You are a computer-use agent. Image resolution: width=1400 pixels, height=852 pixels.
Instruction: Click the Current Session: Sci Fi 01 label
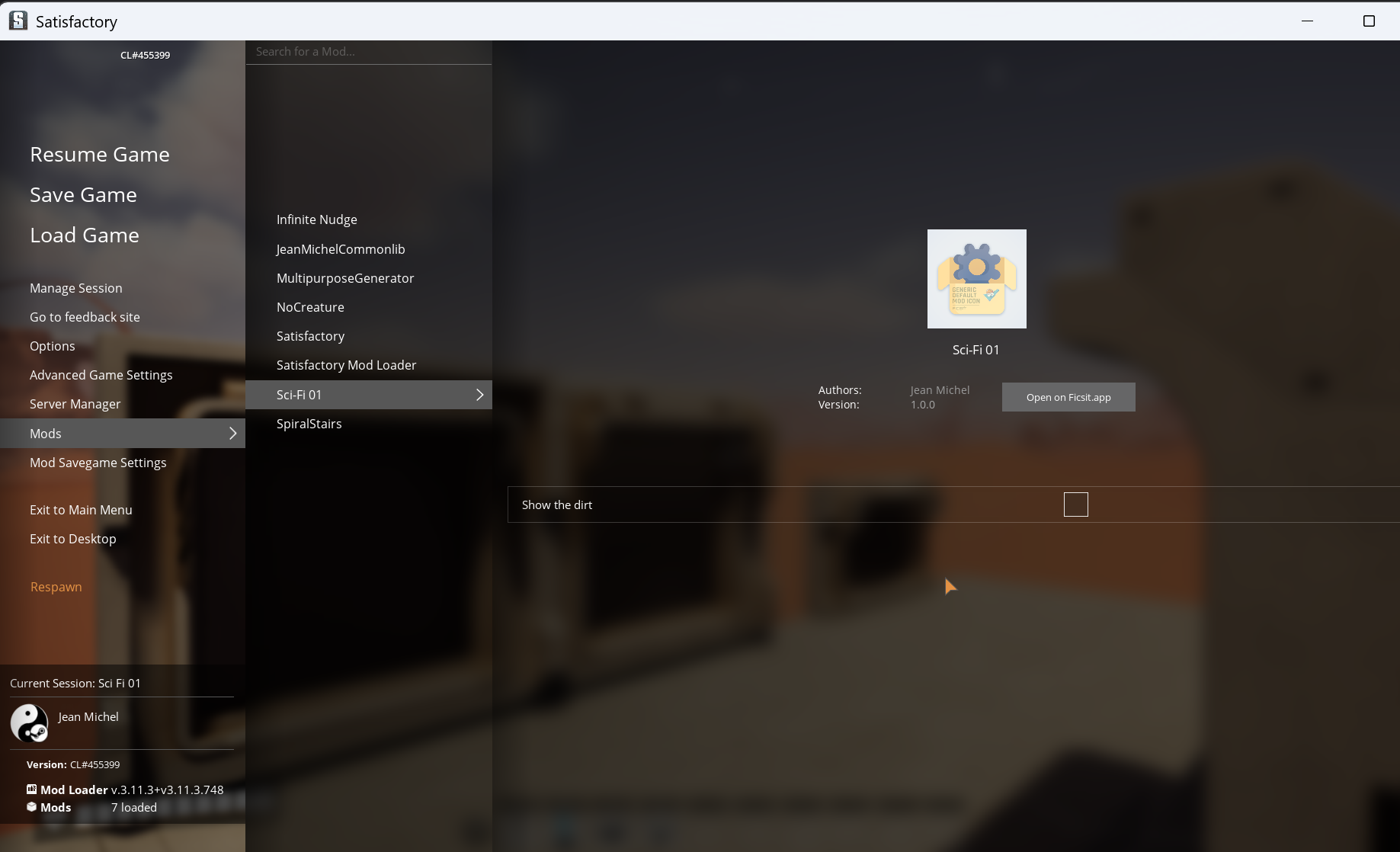coord(75,684)
